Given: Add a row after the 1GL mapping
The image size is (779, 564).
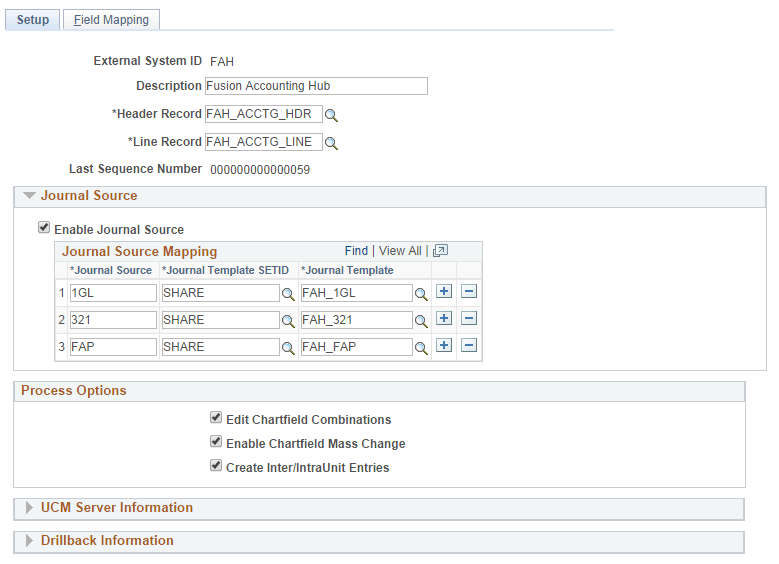Looking at the screenshot, I should pyautogui.click(x=444, y=291).
